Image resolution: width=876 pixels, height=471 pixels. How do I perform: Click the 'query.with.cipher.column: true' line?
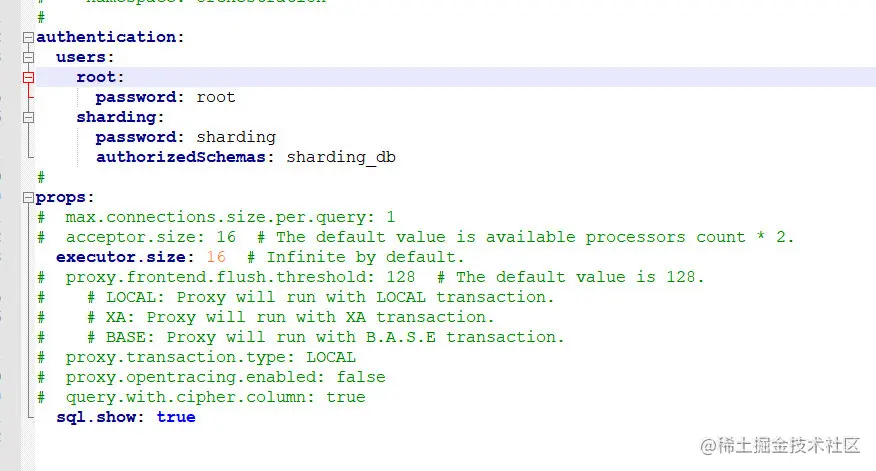coord(201,397)
